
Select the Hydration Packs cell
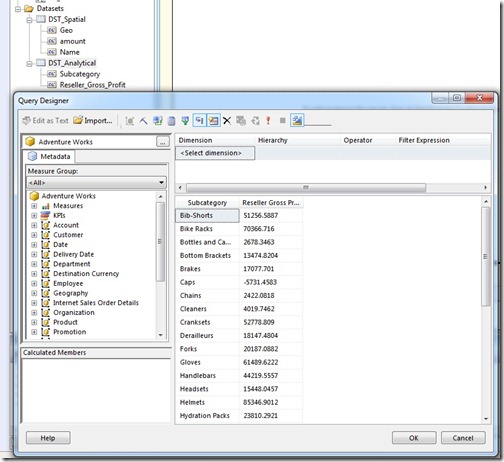click(207, 416)
